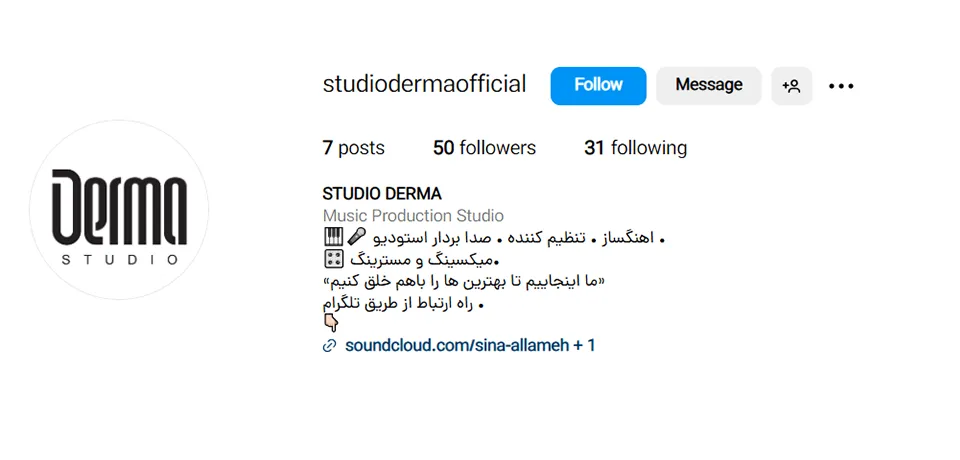Click the add similar accounts person icon
The height and width of the screenshot is (460, 960).
coord(792,86)
